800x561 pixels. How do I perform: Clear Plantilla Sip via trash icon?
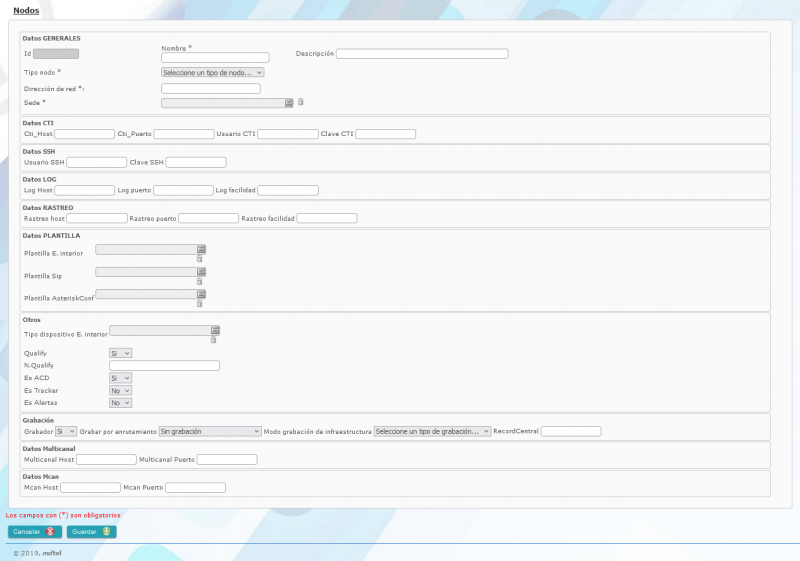[x=199, y=282]
